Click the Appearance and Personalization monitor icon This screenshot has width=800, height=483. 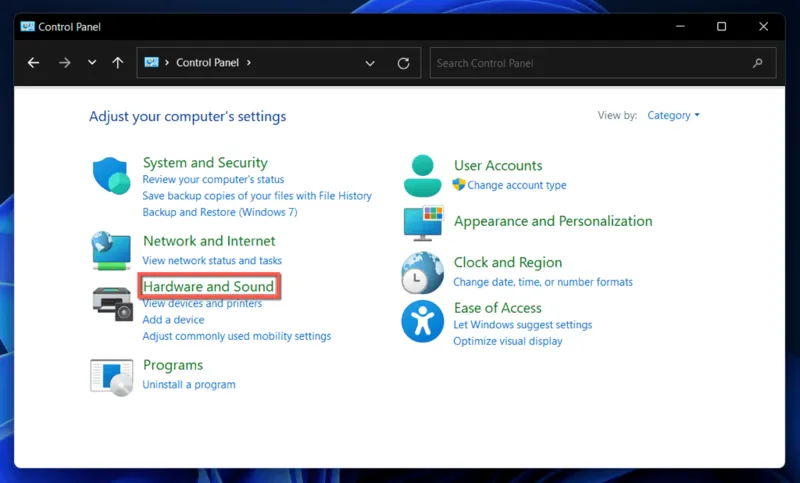coord(422,224)
